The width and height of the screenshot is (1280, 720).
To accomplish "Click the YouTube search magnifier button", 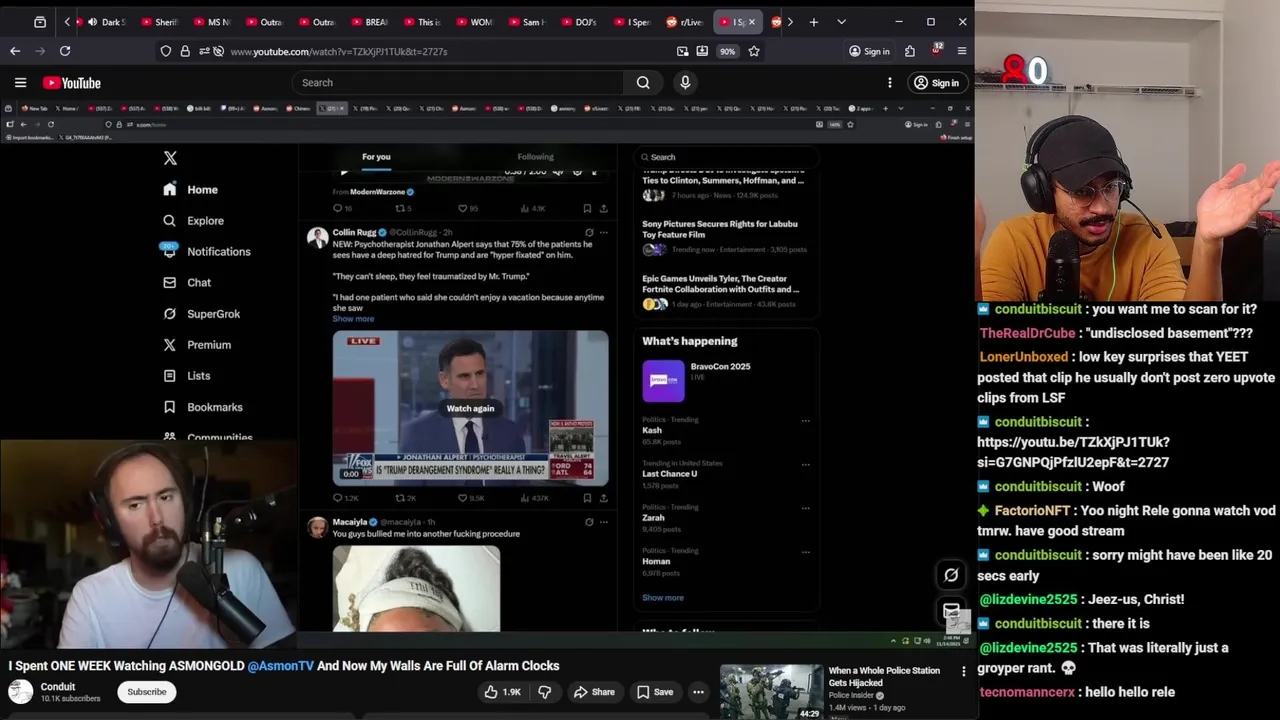I will (x=643, y=83).
